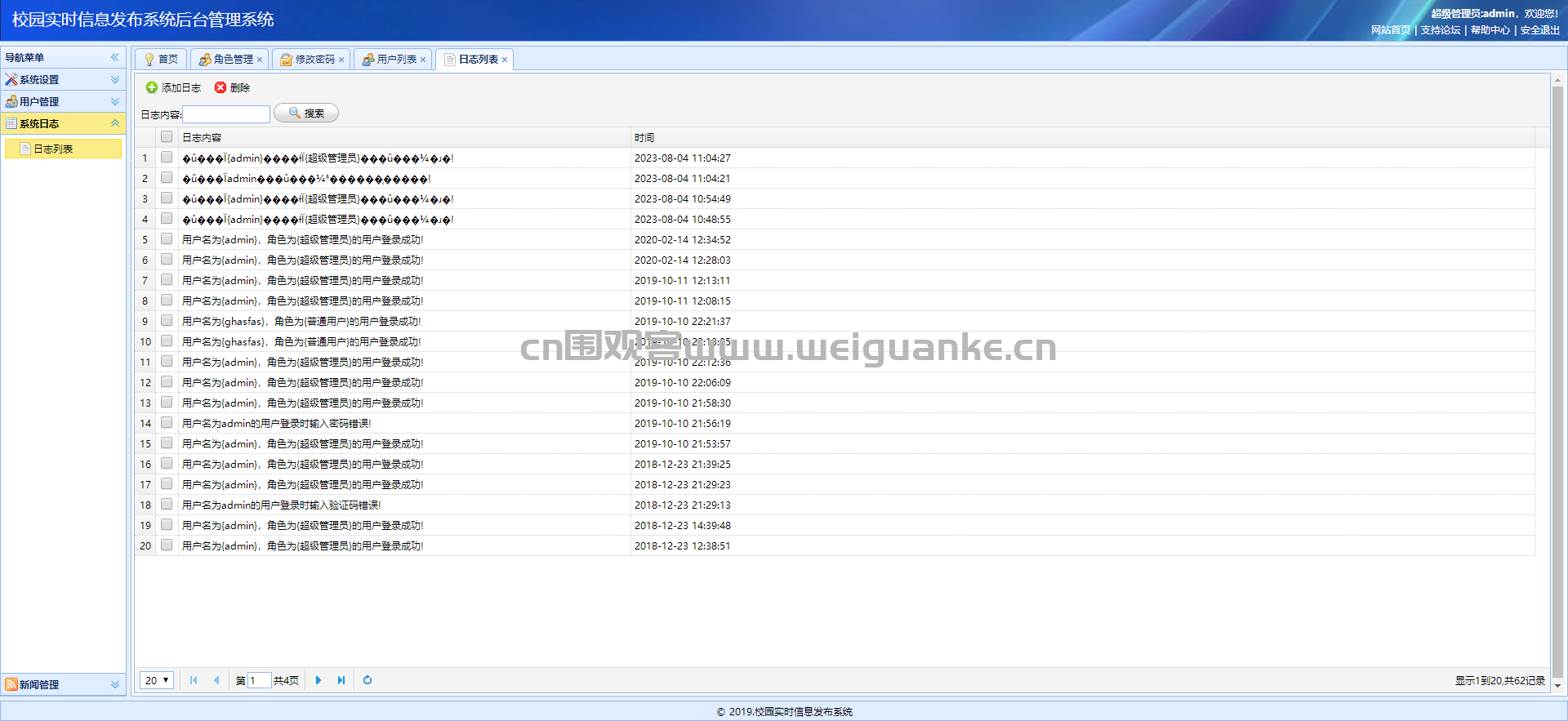Click the 首页 lightbulb tab icon
This screenshot has width=1568, height=721.
(149, 60)
